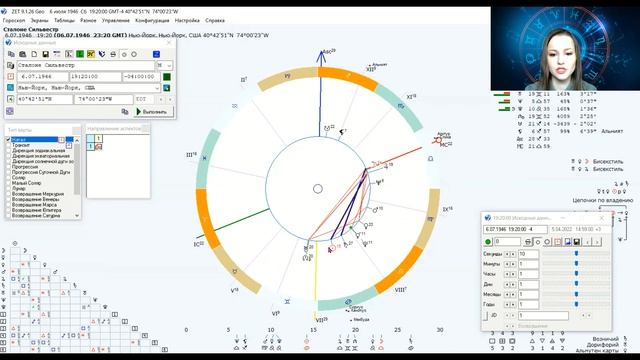Click the printer icon in dynamics window
The image size is (640, 360).
528,242
